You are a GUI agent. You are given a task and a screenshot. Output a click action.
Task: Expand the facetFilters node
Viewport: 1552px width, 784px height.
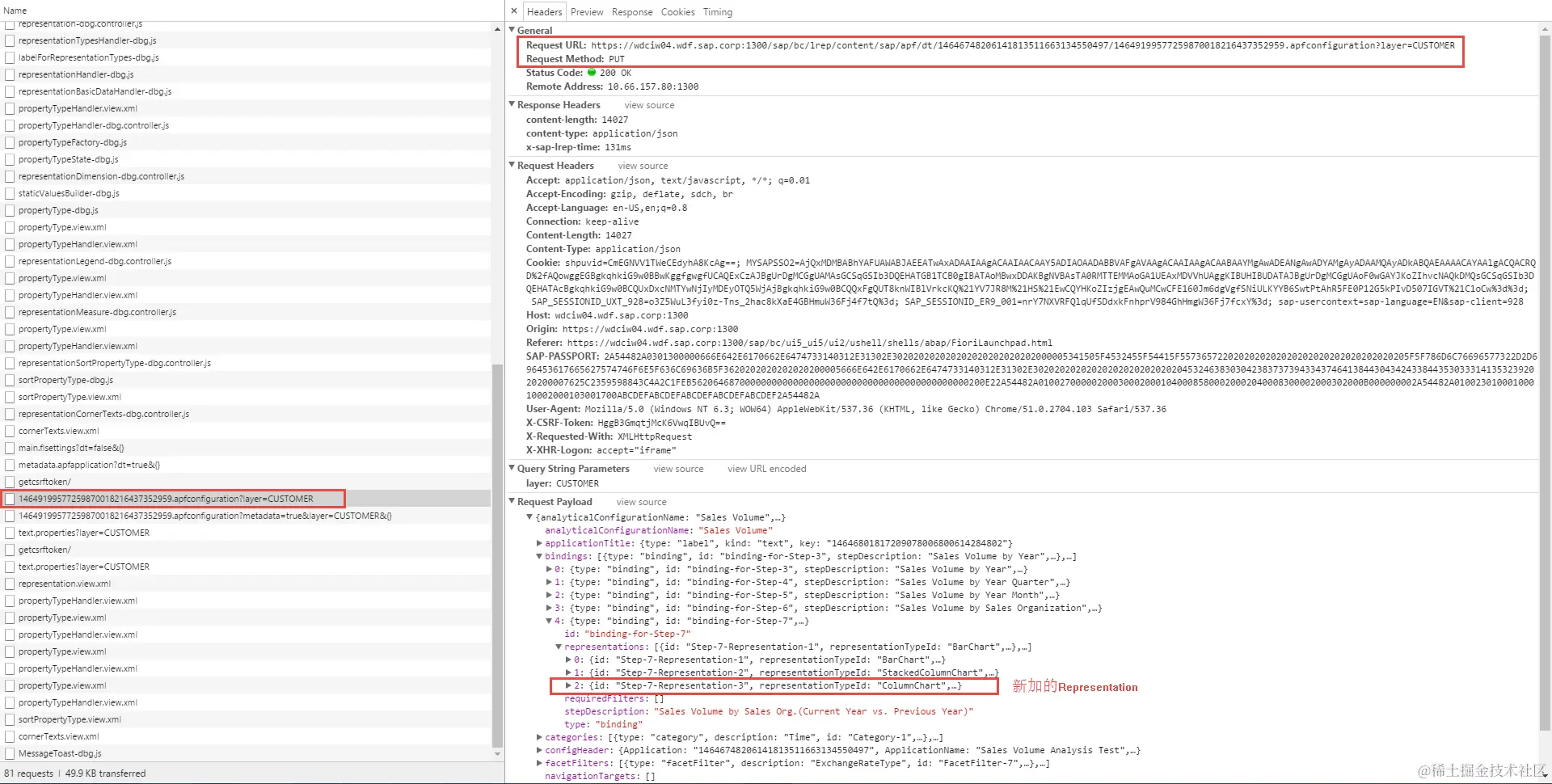(539, 763)
